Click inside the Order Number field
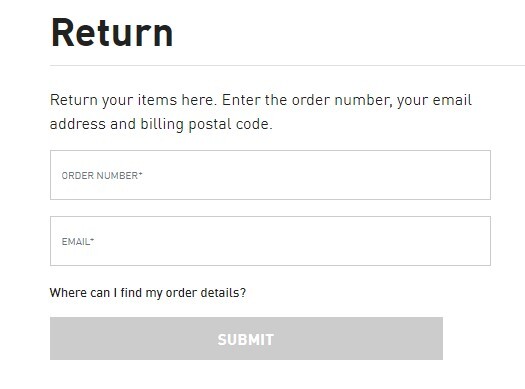This screenshot has height=389, width=525. pyautogui.click(x=270, y=175)
